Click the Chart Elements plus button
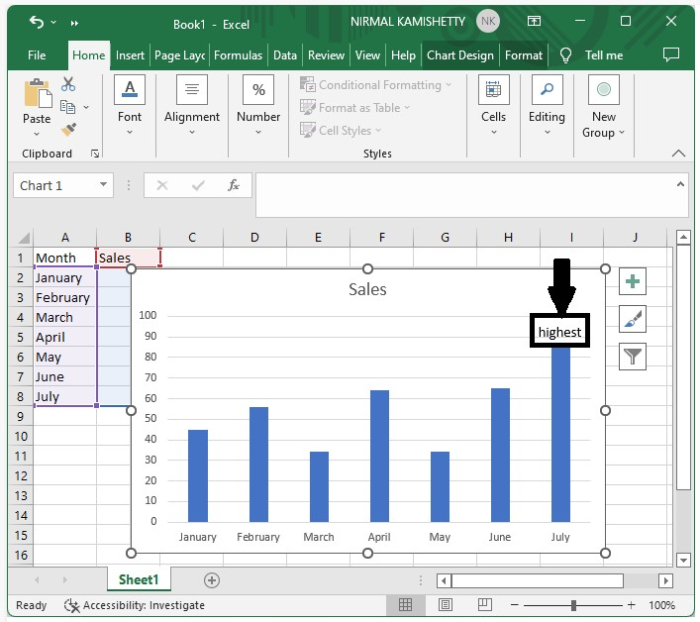The height and width of the screenshot is (622, 700). [632, 281]
